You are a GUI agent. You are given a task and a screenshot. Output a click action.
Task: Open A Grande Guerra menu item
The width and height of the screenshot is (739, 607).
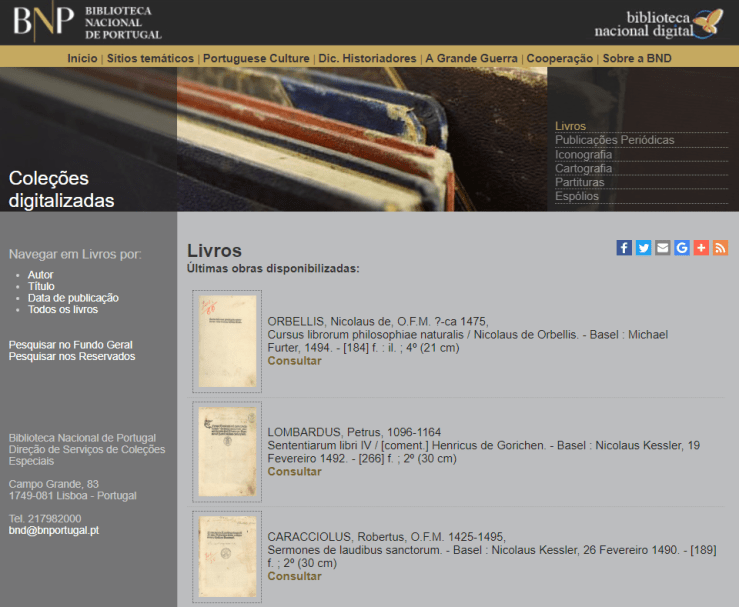[471, 59]
